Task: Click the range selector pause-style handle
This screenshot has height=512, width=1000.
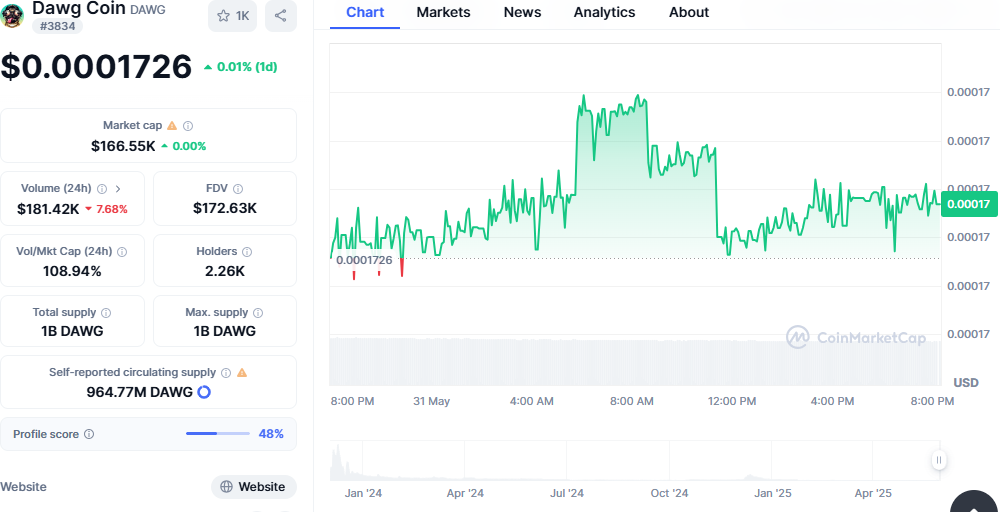Action: click(939, 460)
